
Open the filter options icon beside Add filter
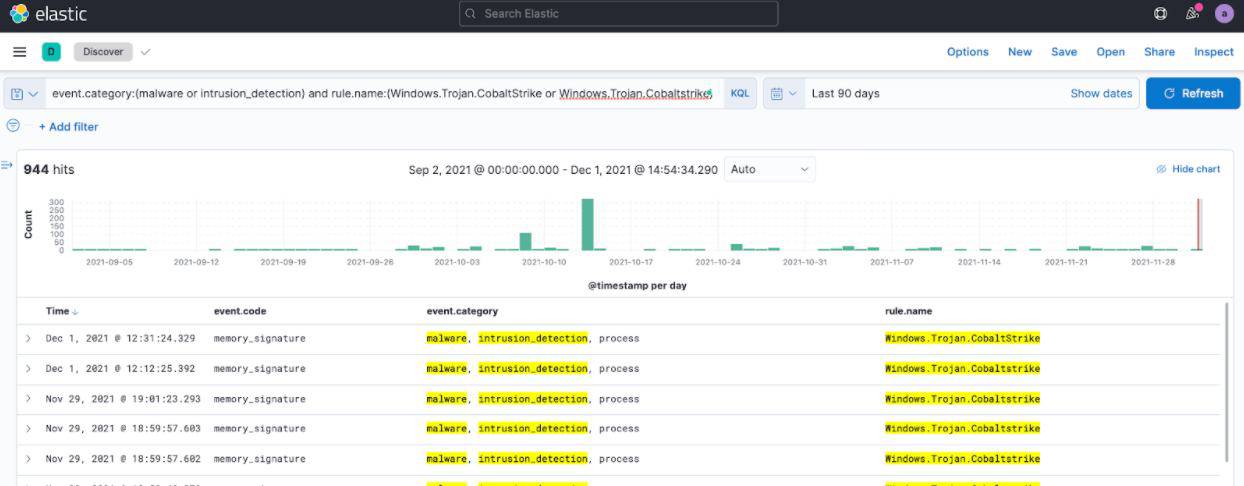(x=13, y=126)
